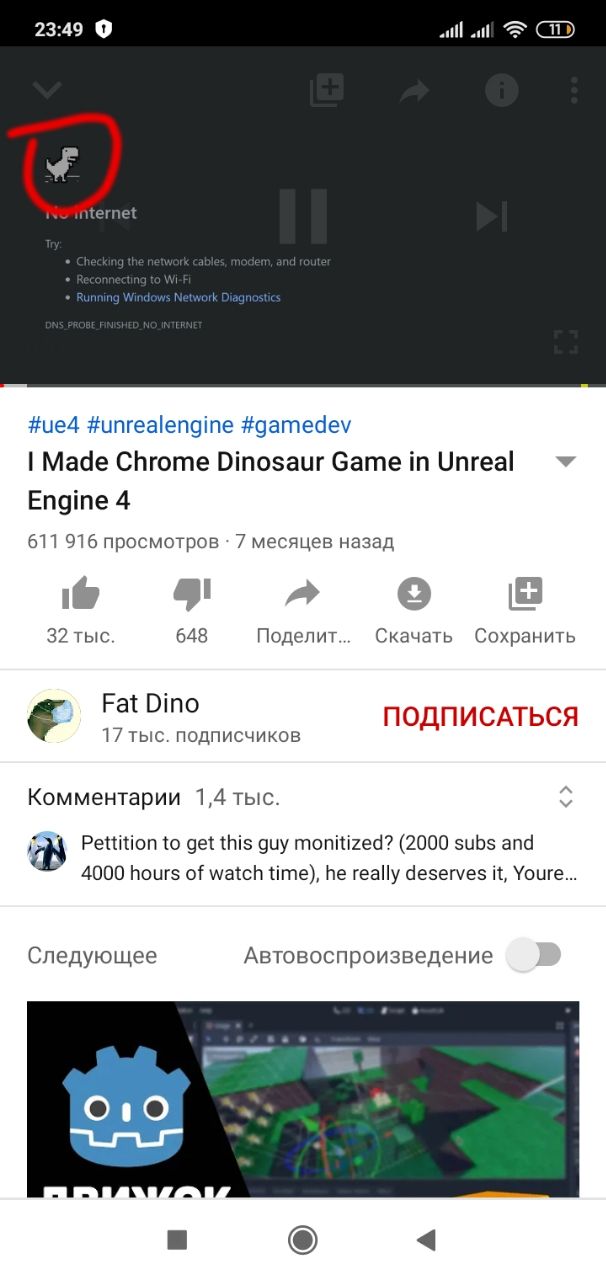Open the Fat Dino channel avatar
The height and width of the screenshot is (1280, 606).
point(54,716)
